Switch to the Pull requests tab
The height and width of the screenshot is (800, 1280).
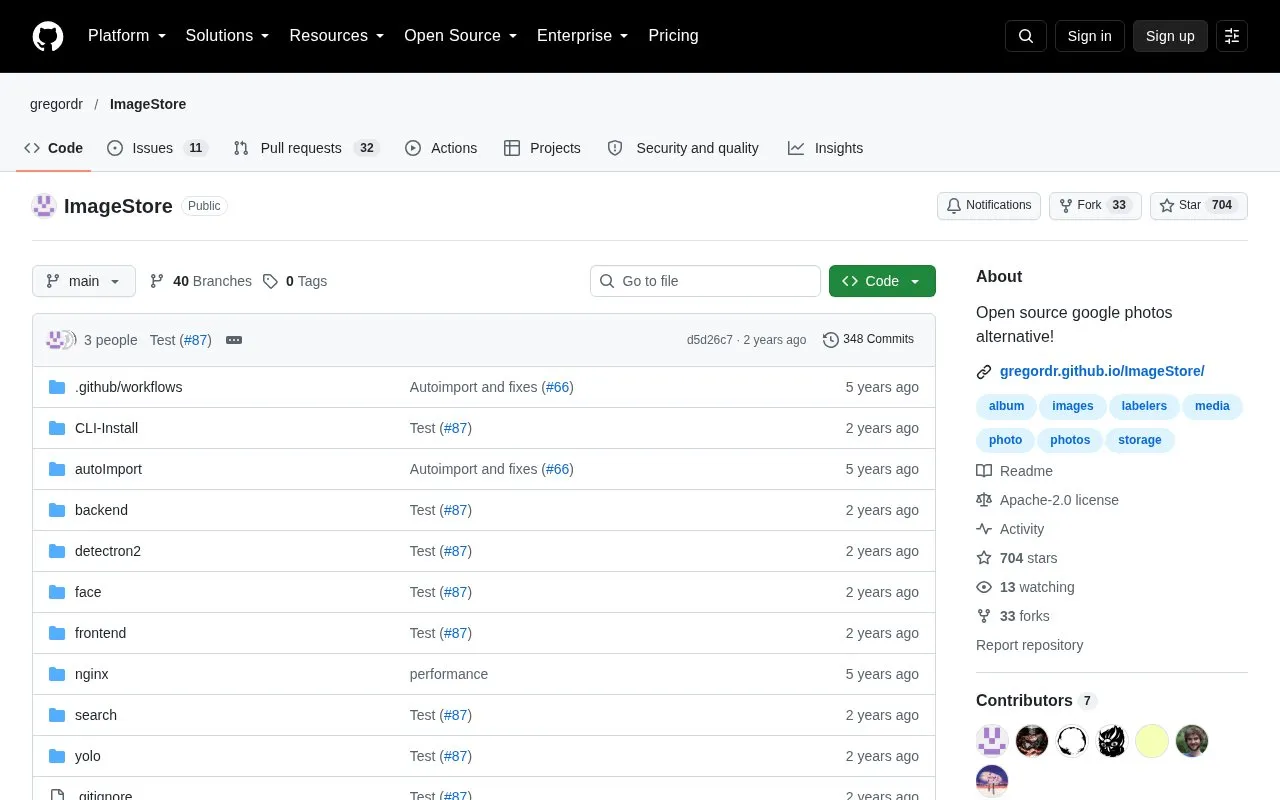[x=306, y=148]
